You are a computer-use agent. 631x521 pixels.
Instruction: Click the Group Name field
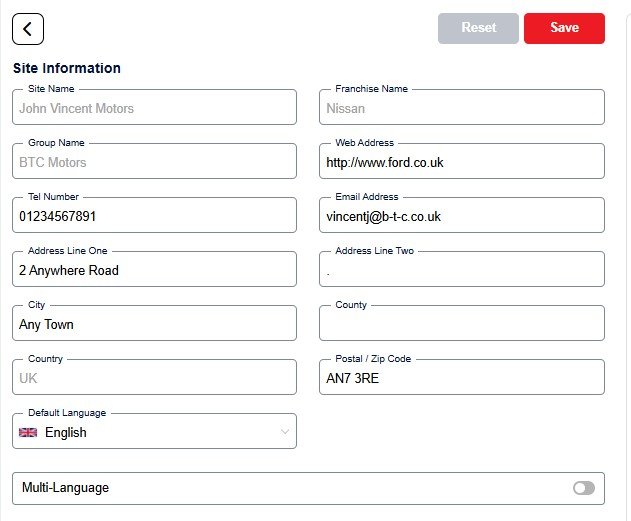click(155, 161)
